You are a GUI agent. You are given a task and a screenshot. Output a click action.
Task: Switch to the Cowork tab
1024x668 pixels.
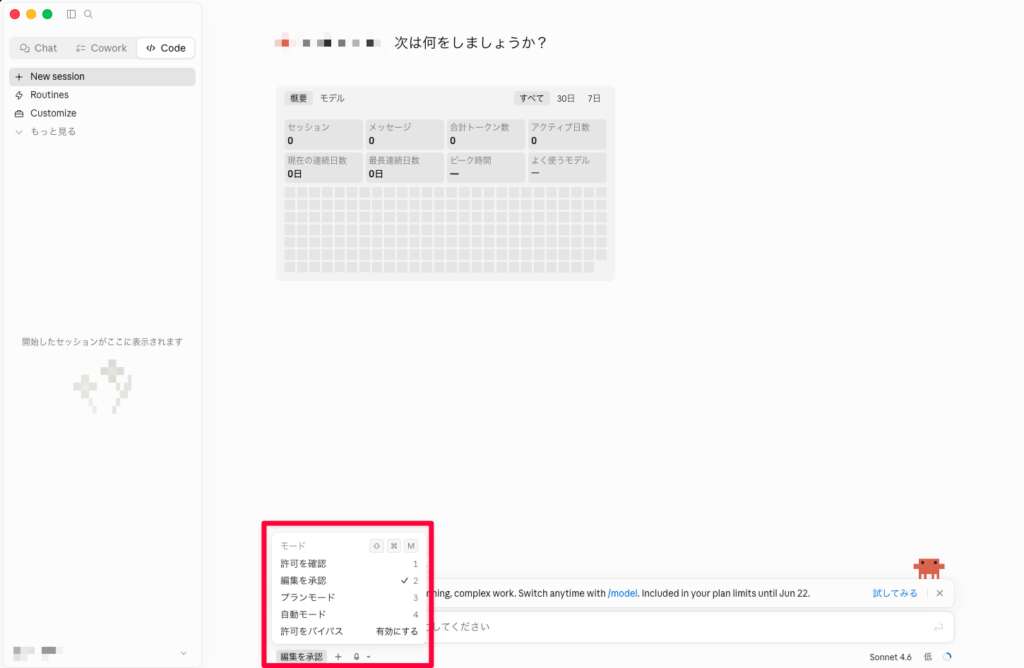click(101, 48)
